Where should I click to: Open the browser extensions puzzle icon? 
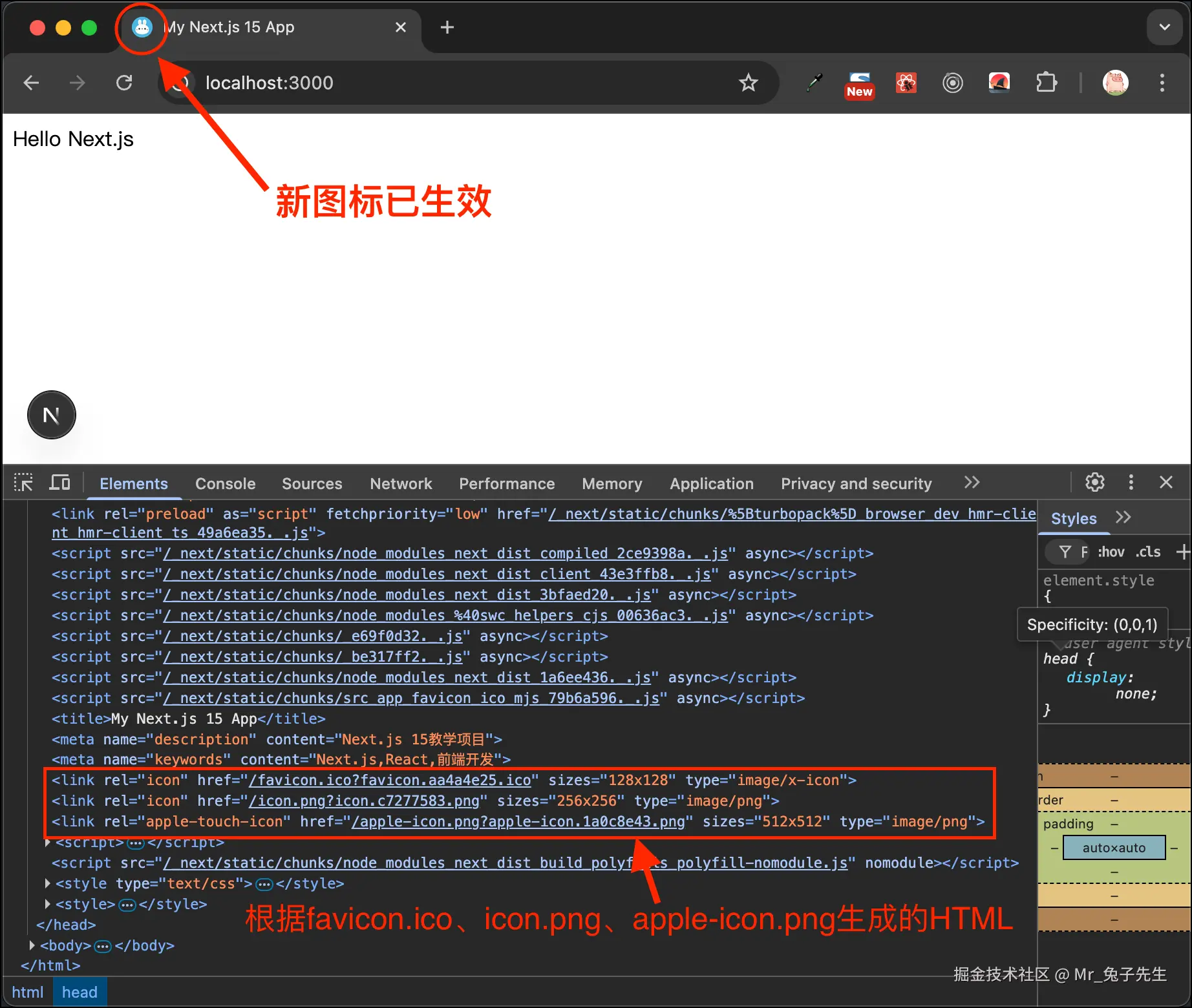[x=1047, y=83]
